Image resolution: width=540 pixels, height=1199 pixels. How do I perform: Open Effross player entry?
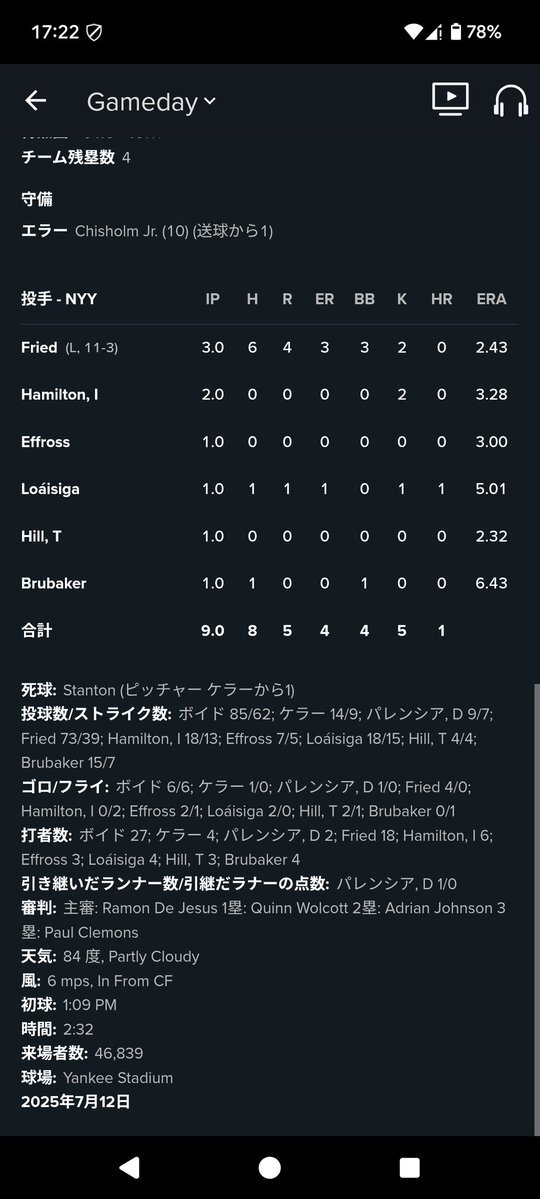click(45, 442)
